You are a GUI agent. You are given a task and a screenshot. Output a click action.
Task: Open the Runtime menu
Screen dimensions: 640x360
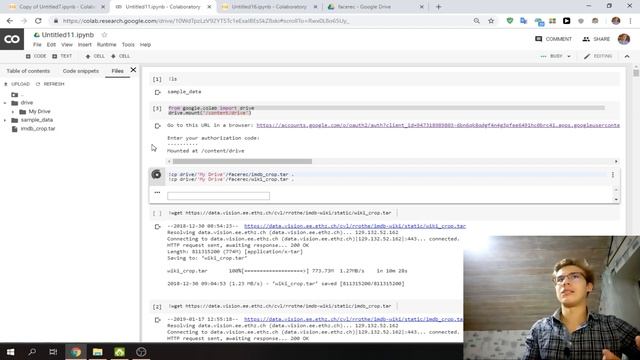[x=107, y=44]
